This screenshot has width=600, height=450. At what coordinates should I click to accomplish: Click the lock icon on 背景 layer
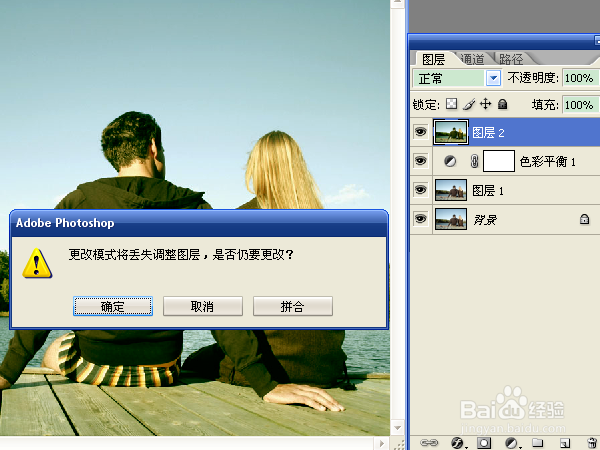pyautogui.click(x=584, y=219)
